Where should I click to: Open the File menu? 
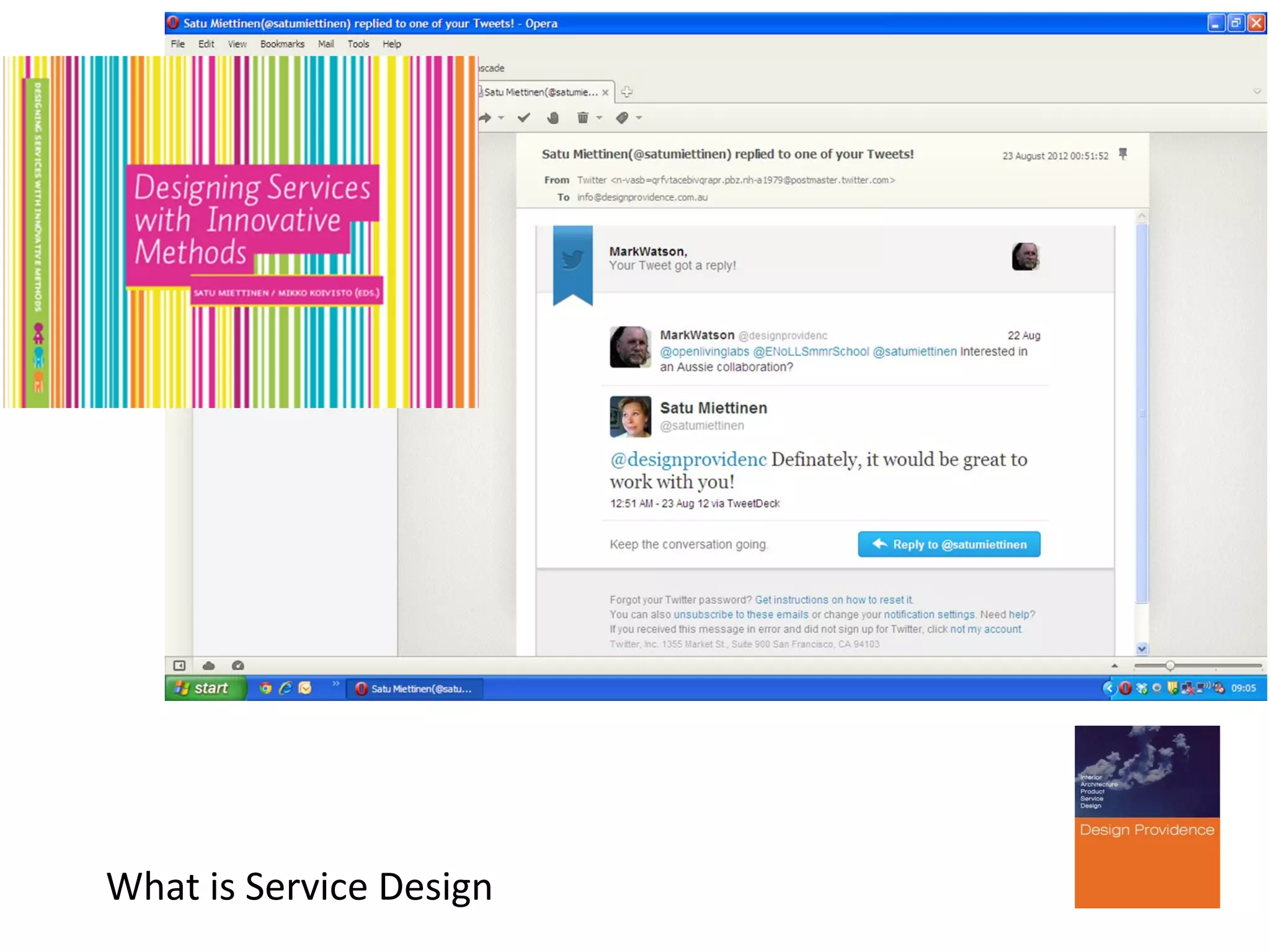pyautogui.click(x=178, y=44)
